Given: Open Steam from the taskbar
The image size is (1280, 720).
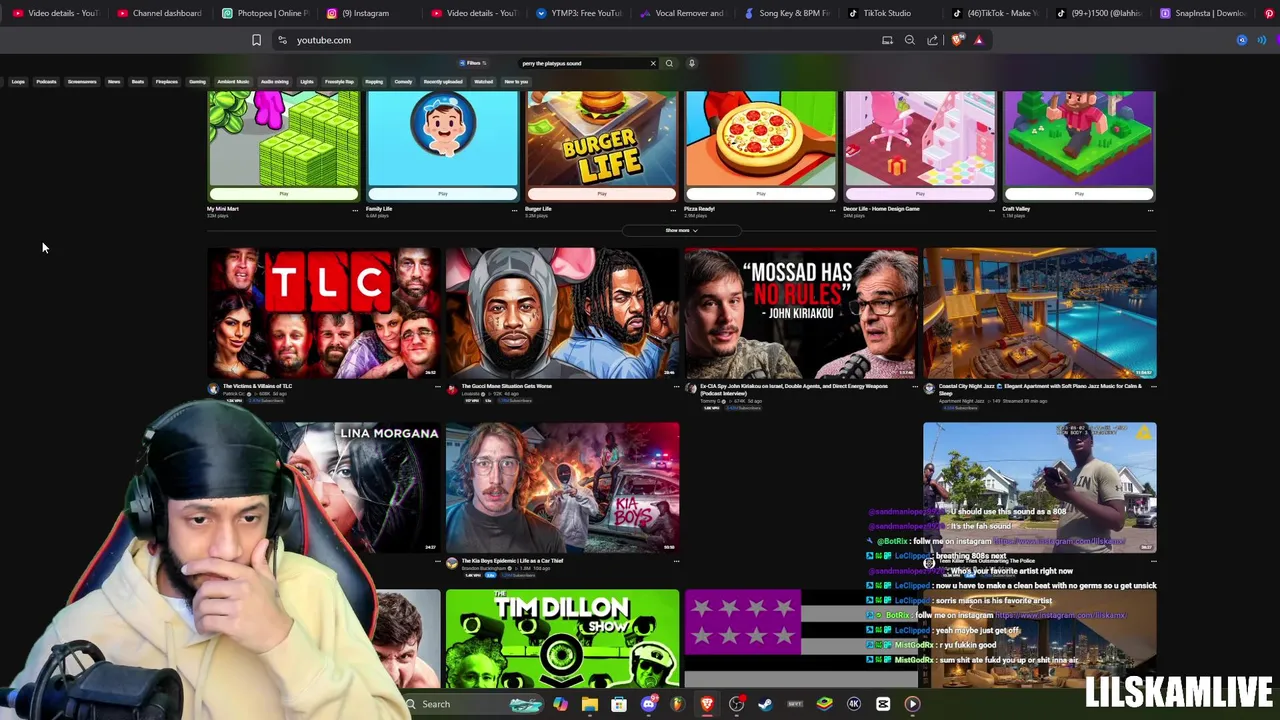Looking at the screenshot, I should tap(765, 704).
